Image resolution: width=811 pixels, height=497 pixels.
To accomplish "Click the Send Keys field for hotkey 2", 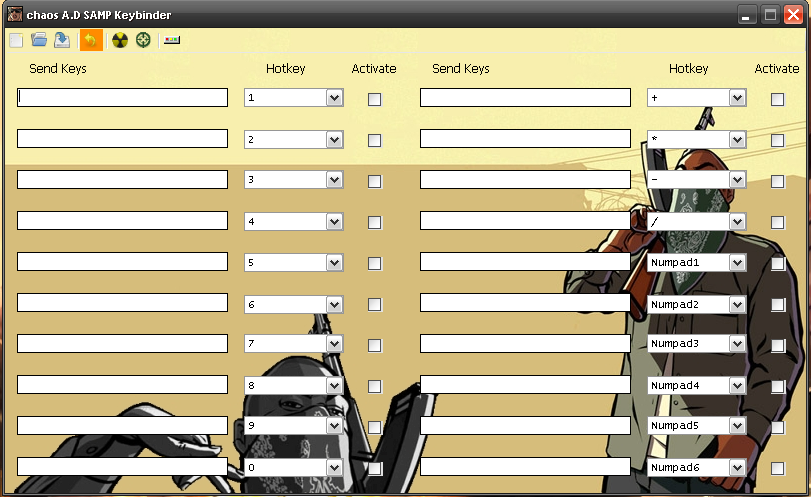I will tap(122, 139).
